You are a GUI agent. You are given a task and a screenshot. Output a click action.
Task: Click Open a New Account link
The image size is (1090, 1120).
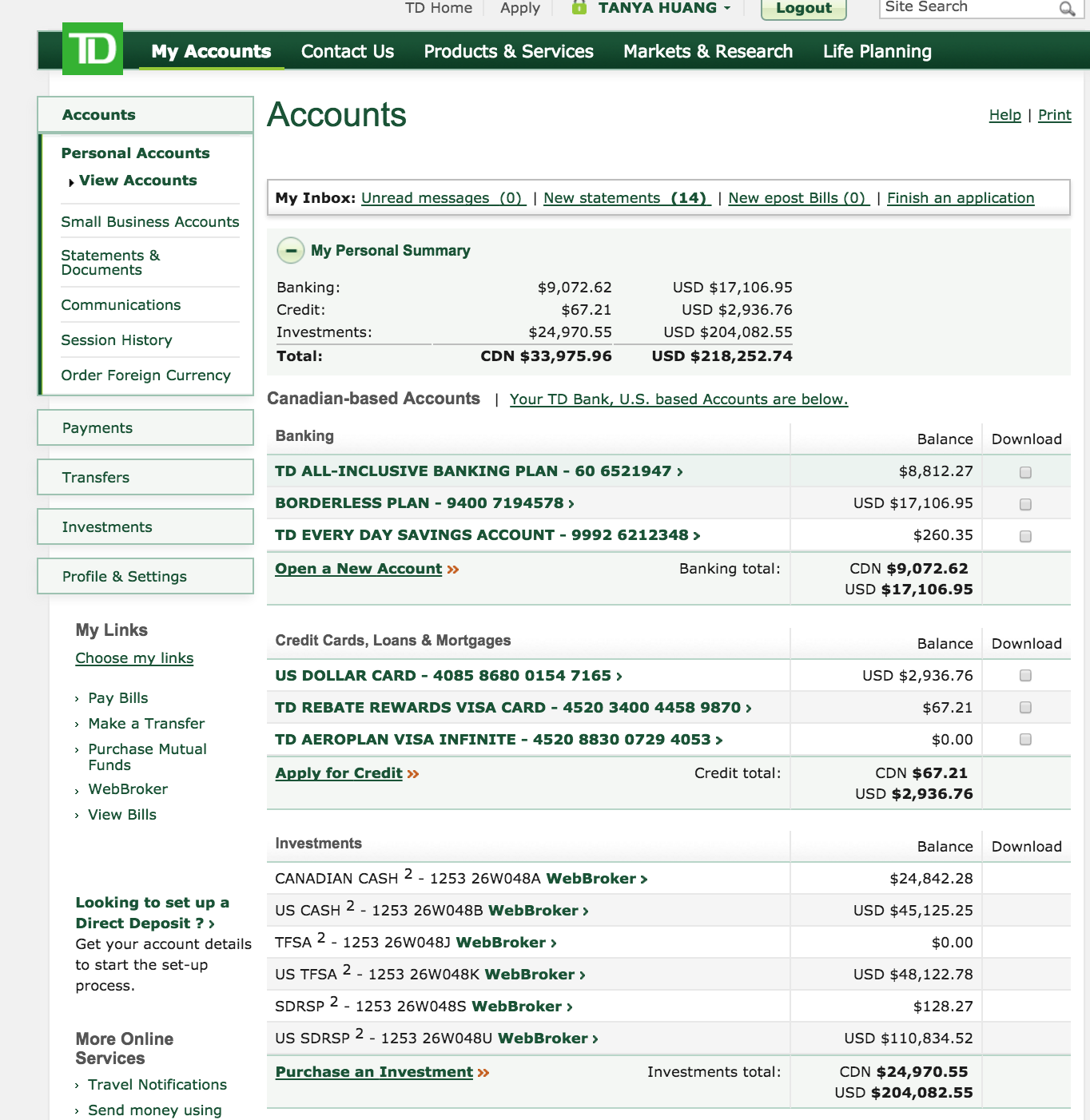[359, 569]
